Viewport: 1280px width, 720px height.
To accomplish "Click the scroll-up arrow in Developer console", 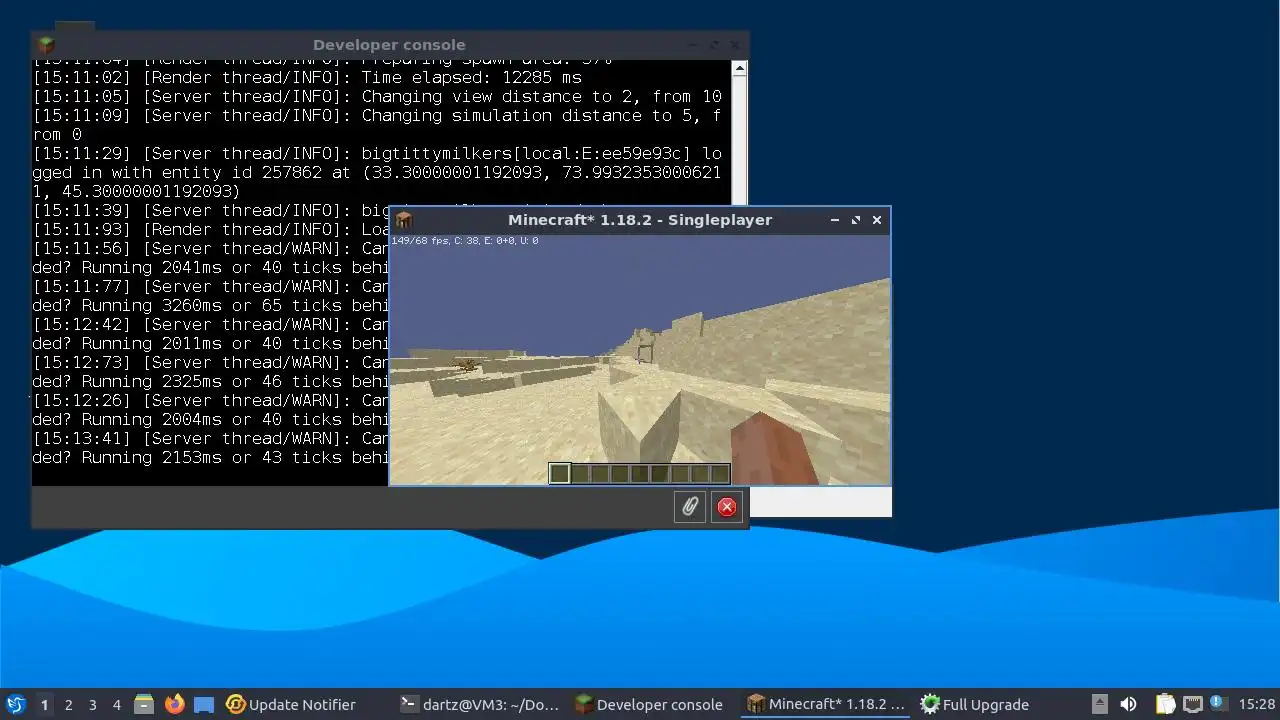I will (739, 68).
